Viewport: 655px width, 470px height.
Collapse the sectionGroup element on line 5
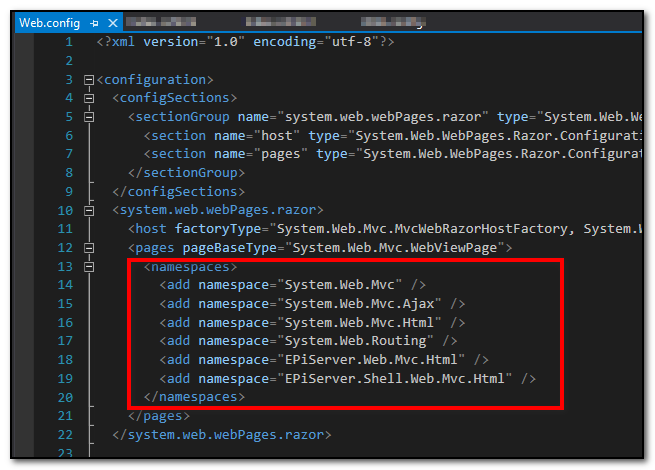click(x=90, y=117)
